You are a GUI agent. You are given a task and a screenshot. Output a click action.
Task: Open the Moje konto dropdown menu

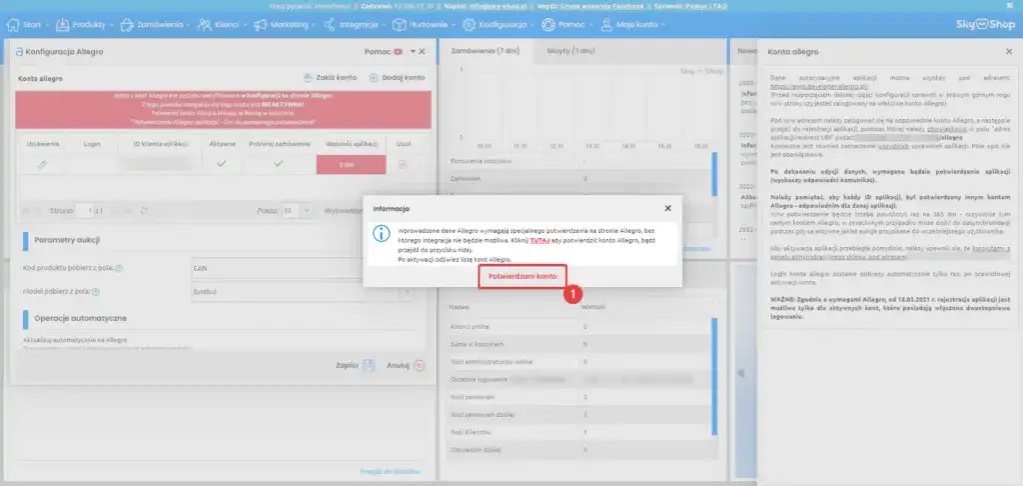[x=633, y=25]
